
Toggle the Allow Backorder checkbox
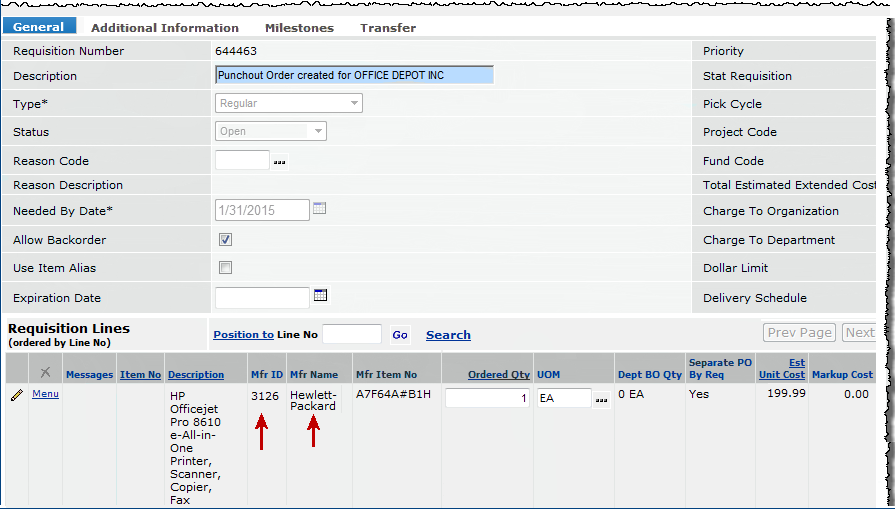[x=226, y=240]
